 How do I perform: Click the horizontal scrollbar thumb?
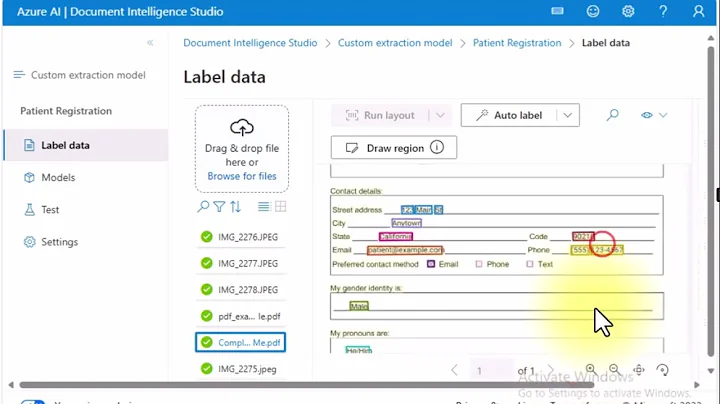(306, 385)
